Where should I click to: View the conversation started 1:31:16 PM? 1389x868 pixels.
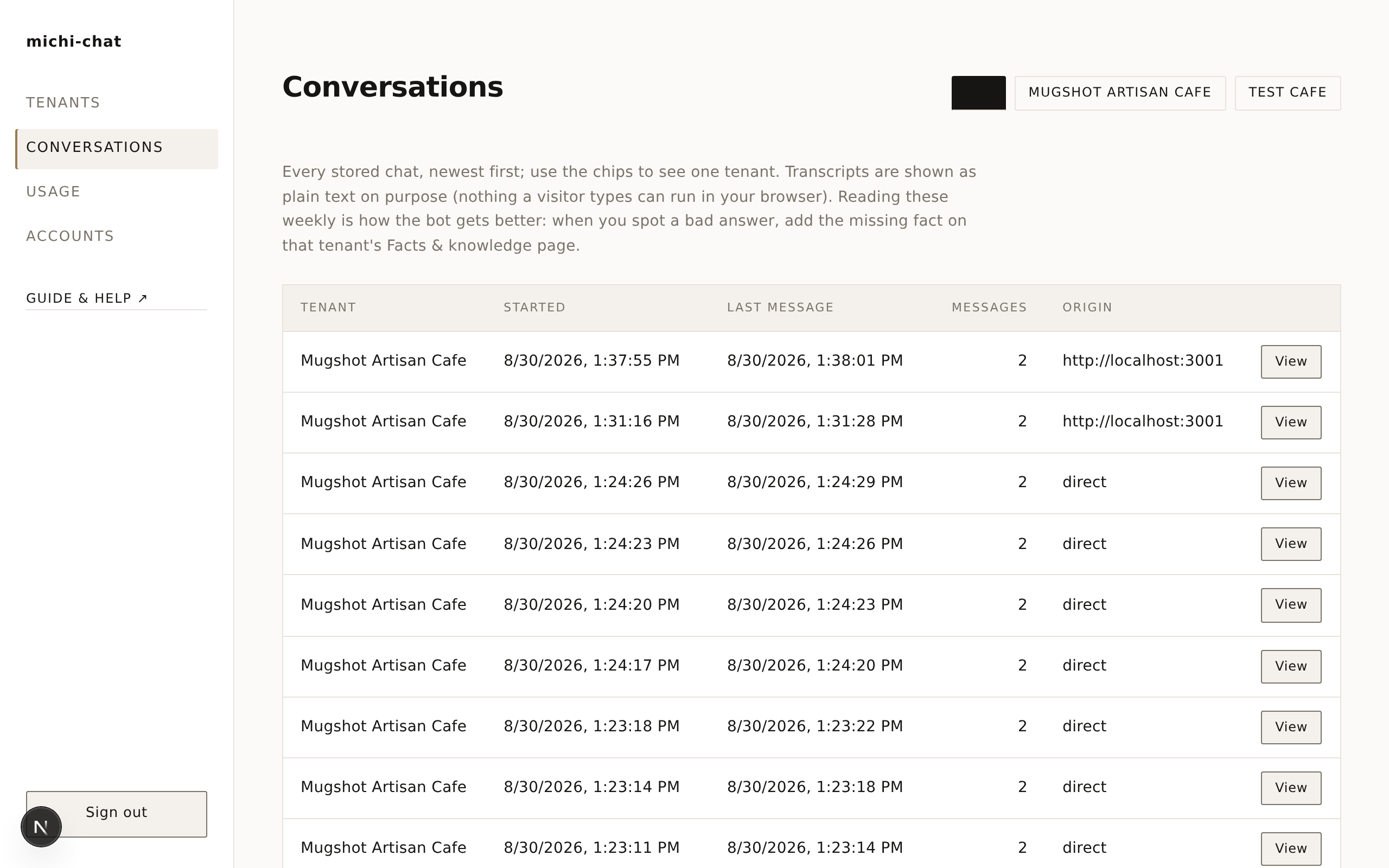[1291, 423]
